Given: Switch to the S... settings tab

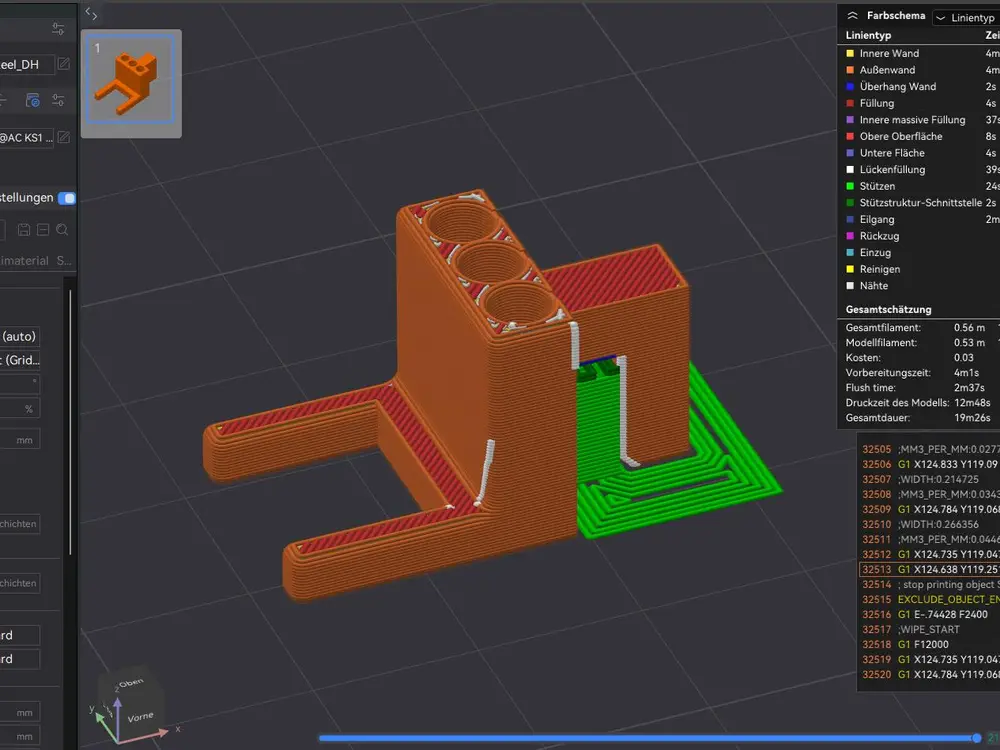Looking at the screenshot, I should click(64, 260).
